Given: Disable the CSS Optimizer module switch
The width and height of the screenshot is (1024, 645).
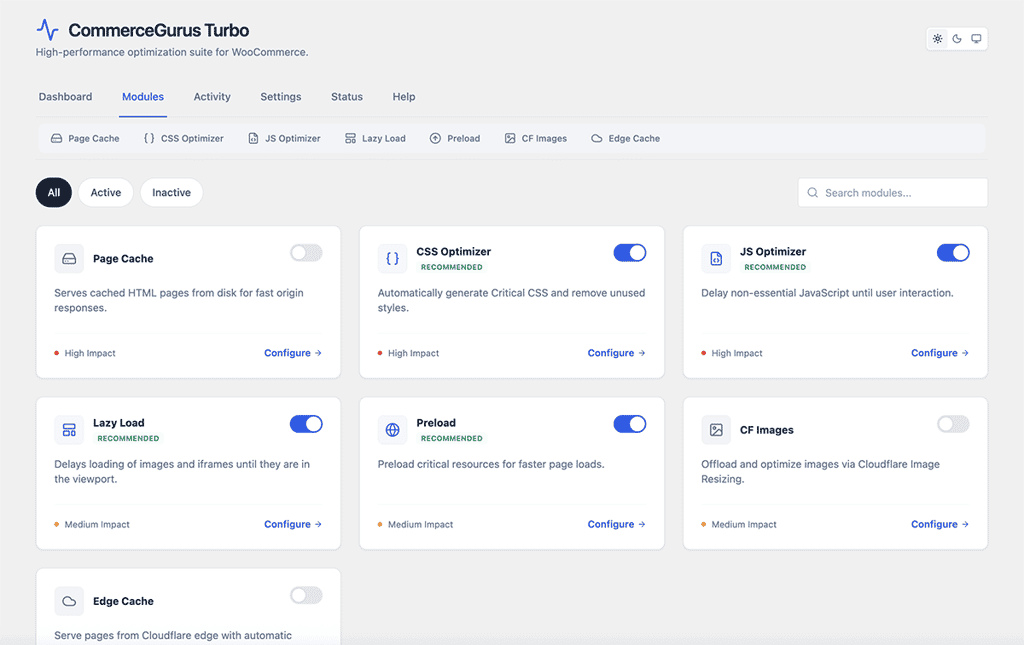Looking at the screenshot, I should tap(630, 253).
